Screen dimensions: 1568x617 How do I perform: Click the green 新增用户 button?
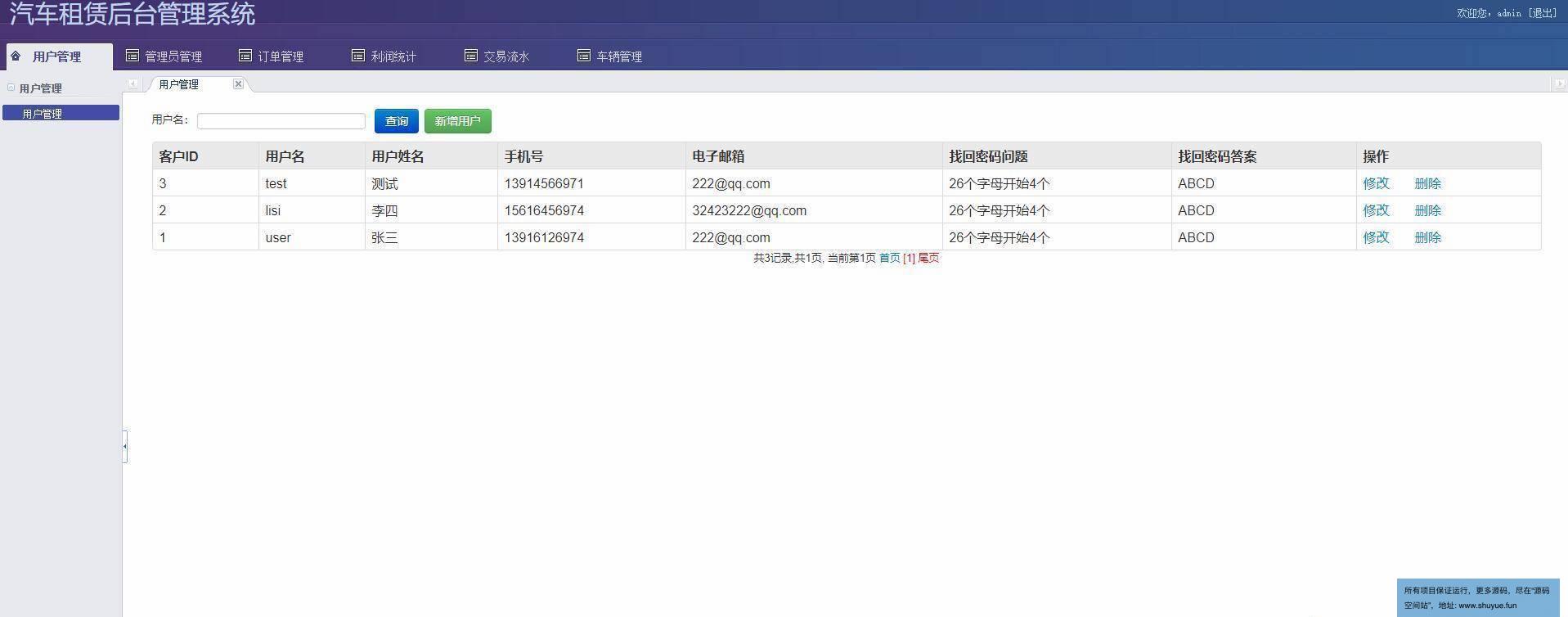pyautogui.click(x=458, y=121)
